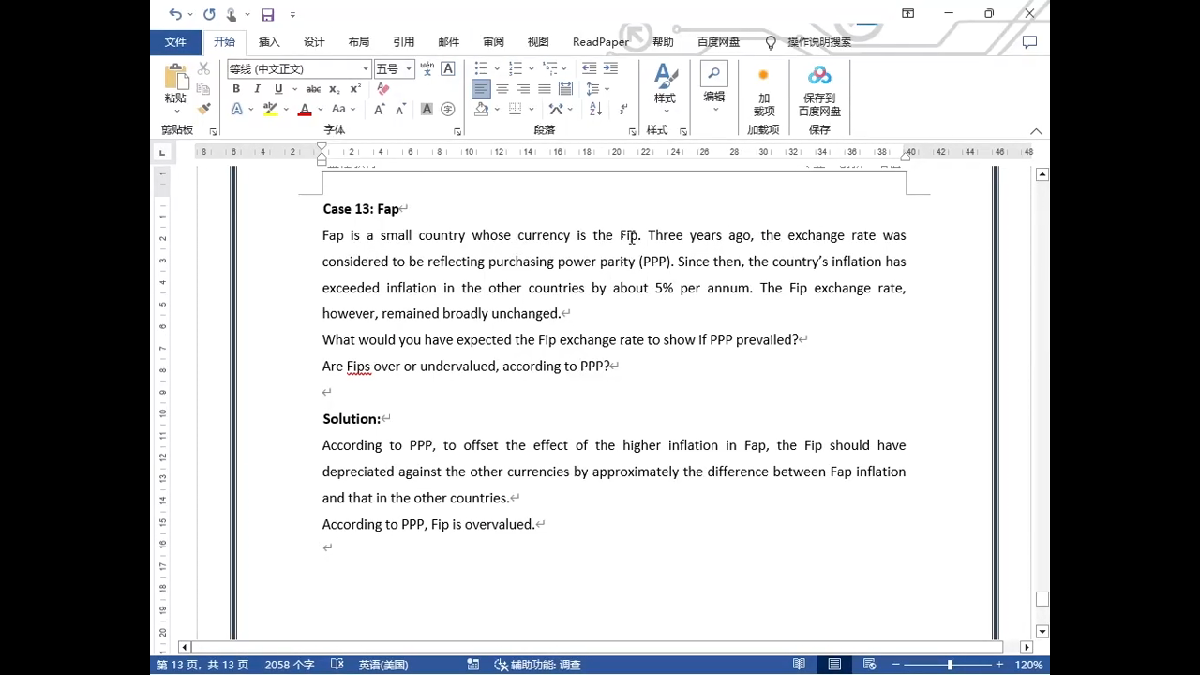Toggle italic formatting
The width and height of the screenshot is (1200, 675).
point(257,89)
